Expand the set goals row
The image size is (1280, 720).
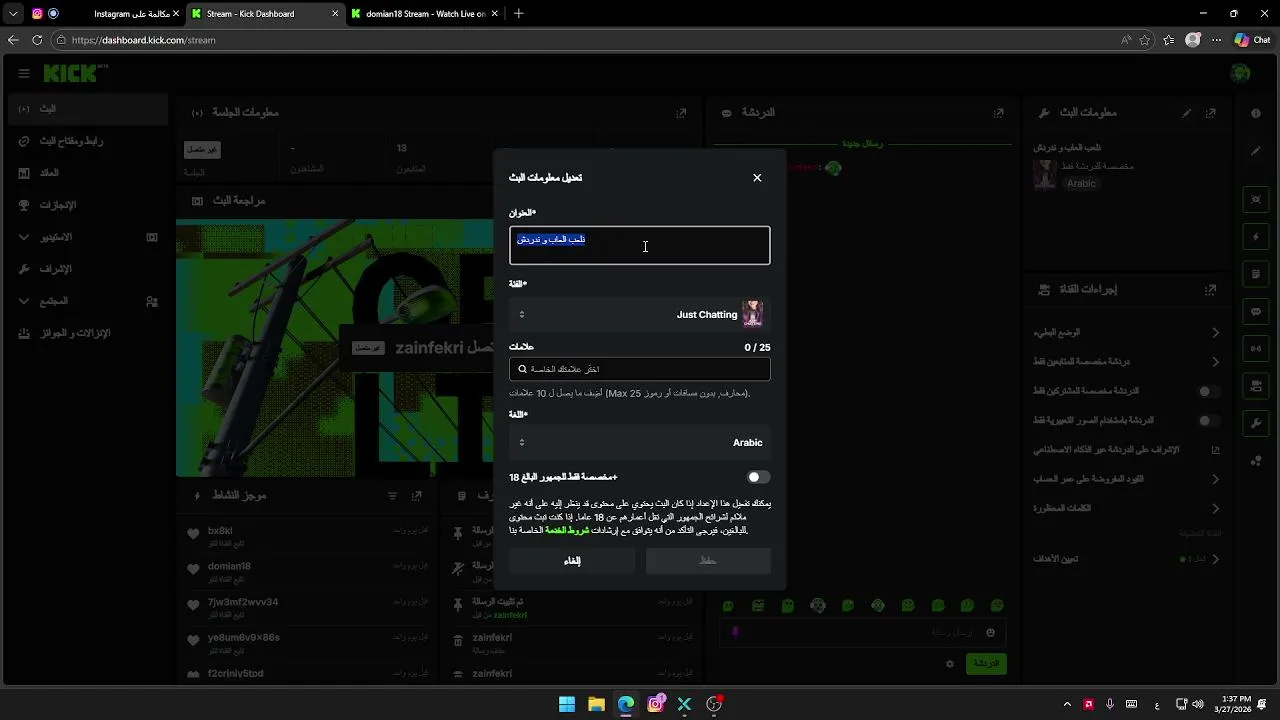tap(1126, 559)
